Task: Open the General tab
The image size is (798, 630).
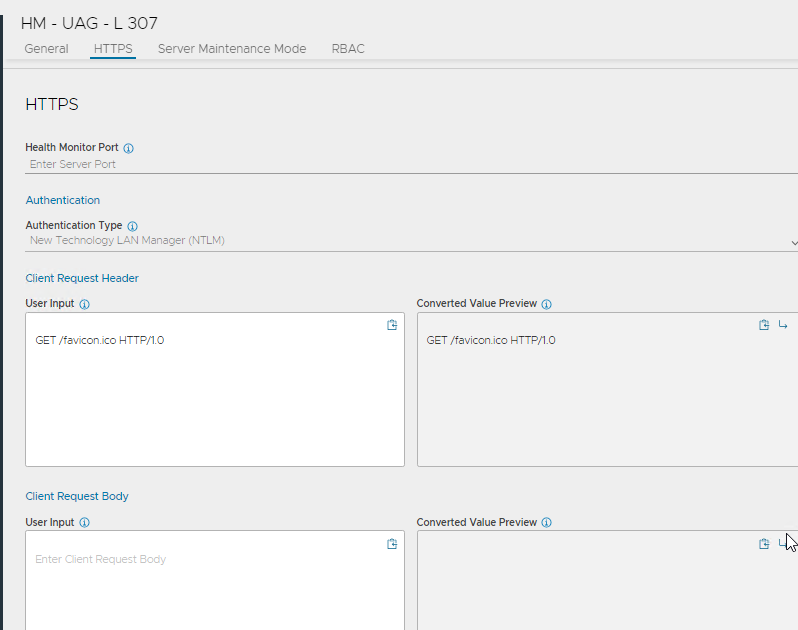Action: 46,49
